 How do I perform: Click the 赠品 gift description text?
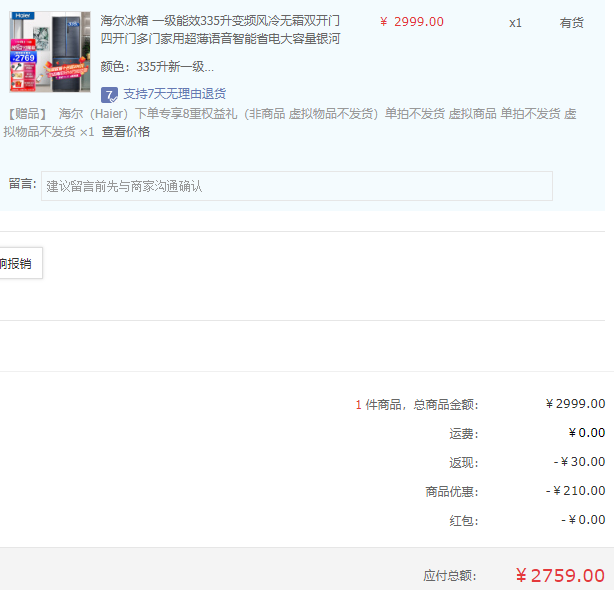click(x=290, y=123)
